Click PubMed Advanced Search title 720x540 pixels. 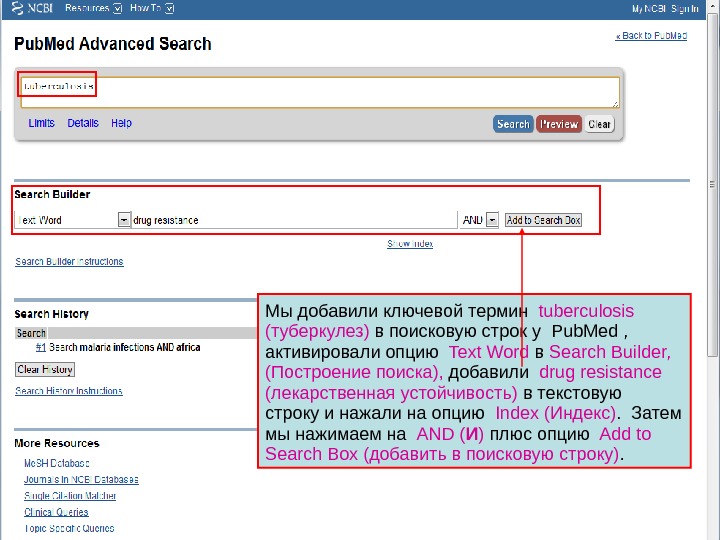112,44
